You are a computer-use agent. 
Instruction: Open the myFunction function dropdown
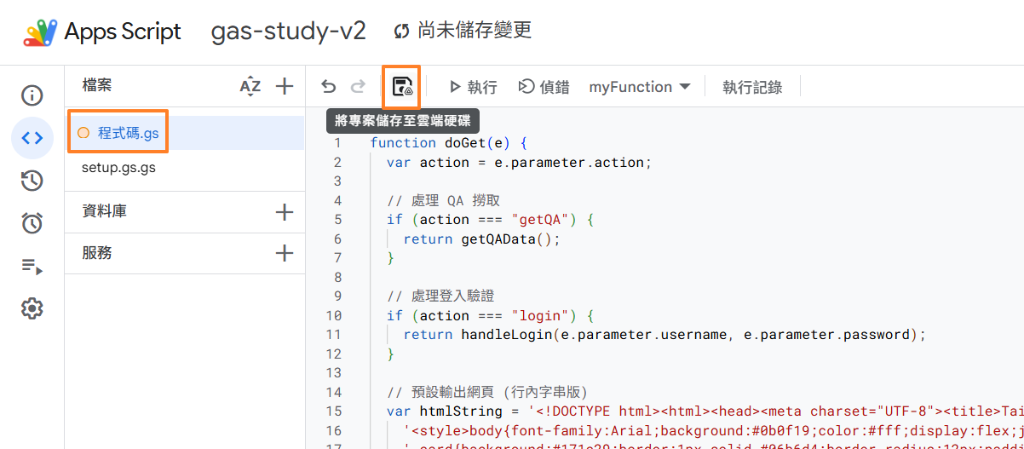[639, 87]
